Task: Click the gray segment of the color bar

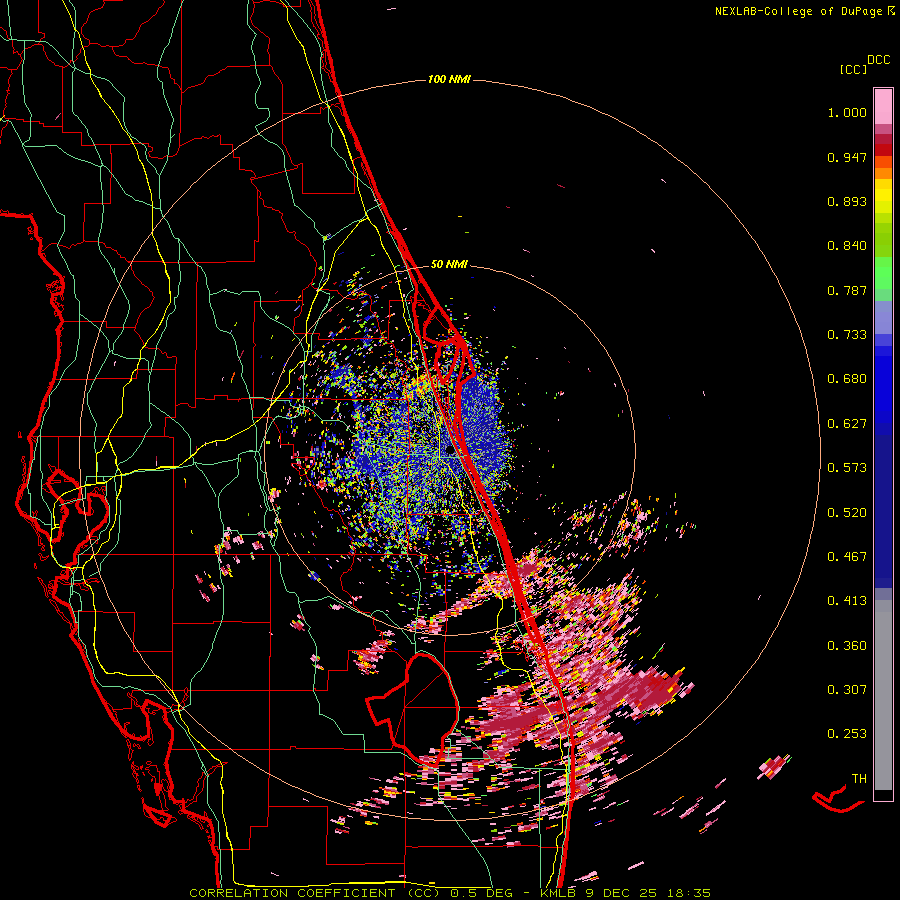Action: [x=883, y=695]
